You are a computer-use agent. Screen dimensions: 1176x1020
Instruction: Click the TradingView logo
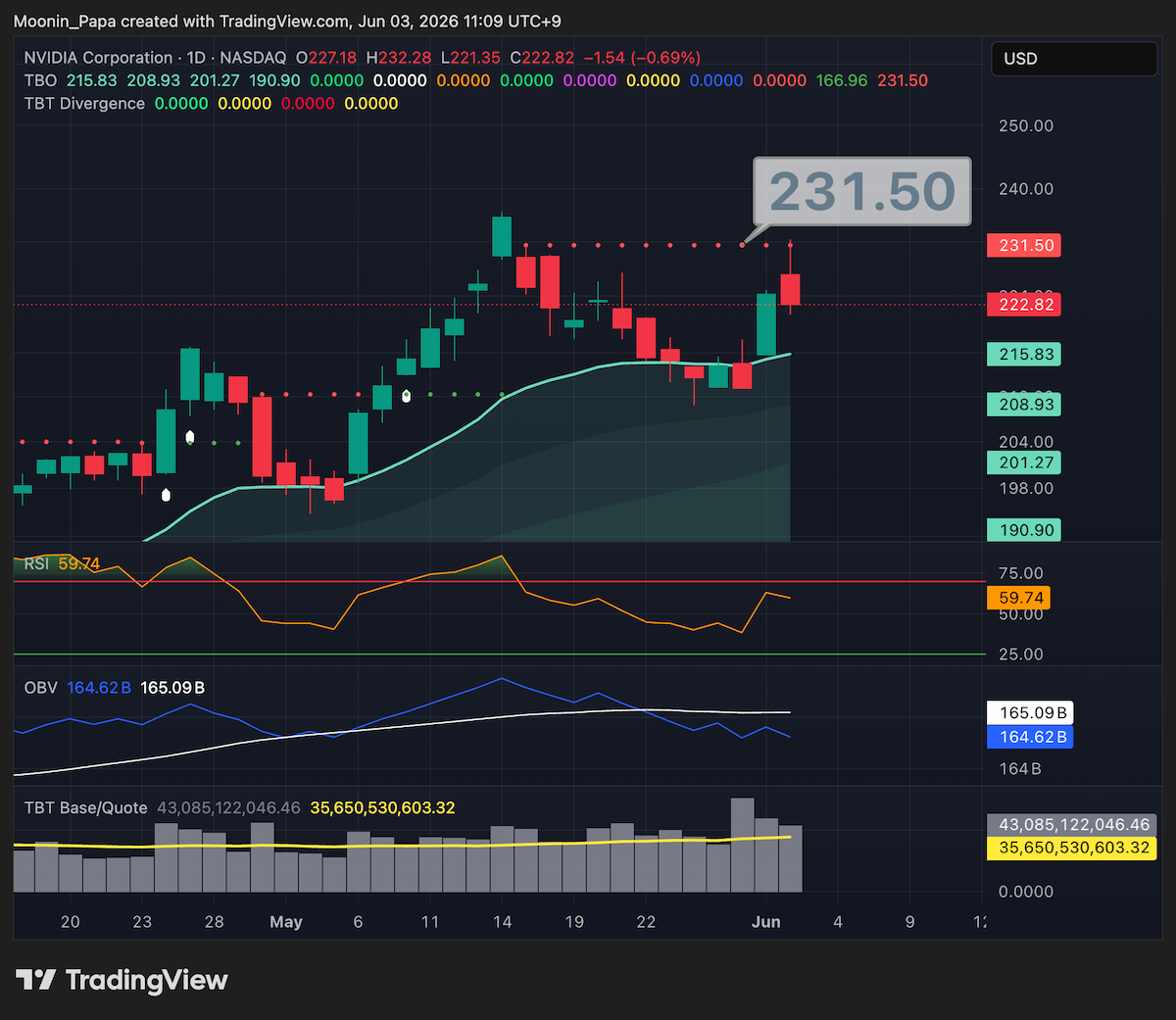click(122, 980)
